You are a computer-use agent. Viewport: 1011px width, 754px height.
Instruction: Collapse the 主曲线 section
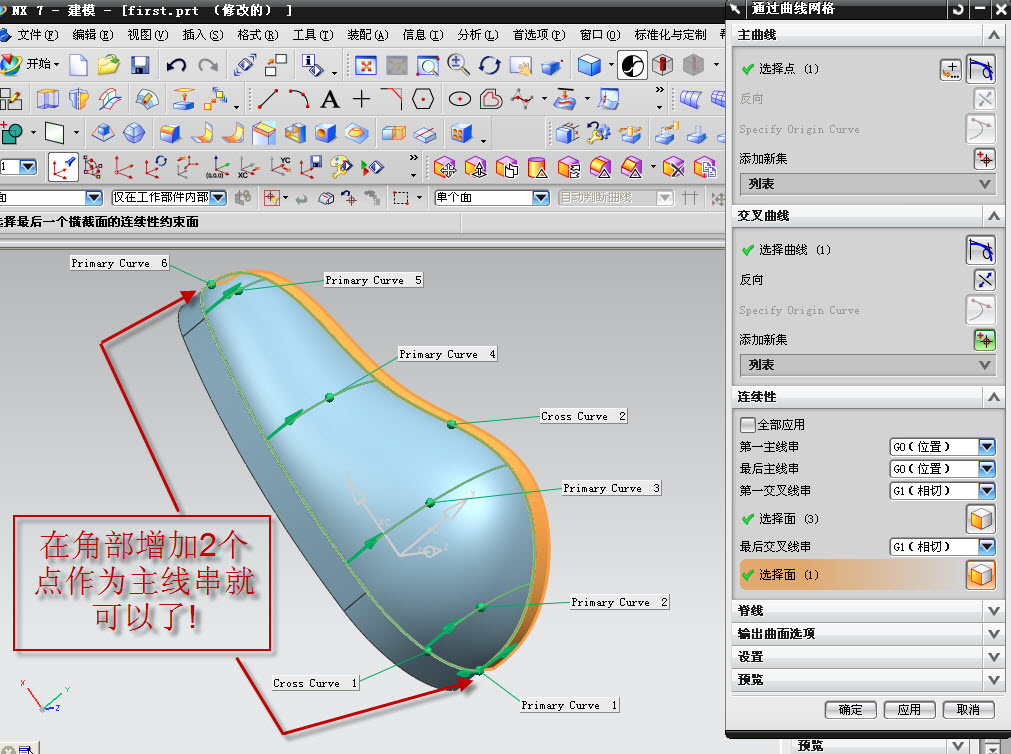pos(994,35)
